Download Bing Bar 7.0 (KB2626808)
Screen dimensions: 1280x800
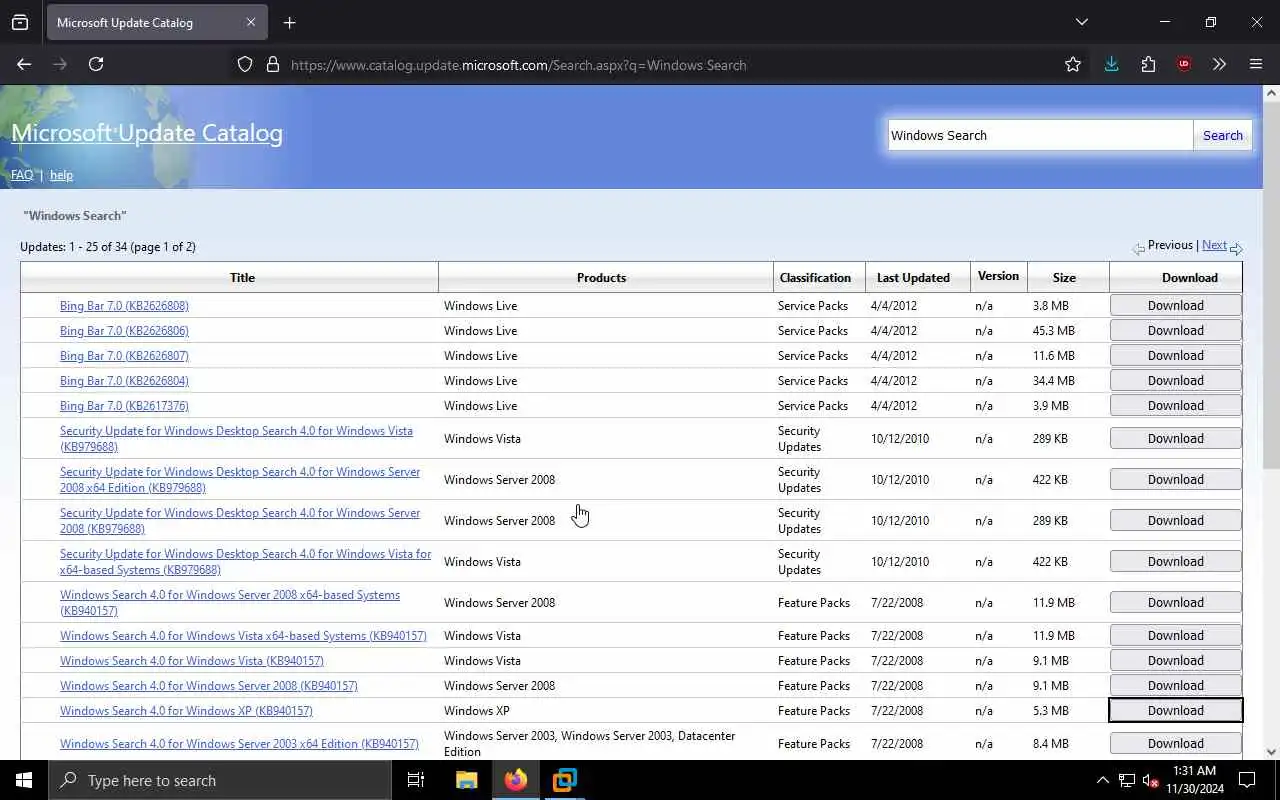click(1175, 306)
